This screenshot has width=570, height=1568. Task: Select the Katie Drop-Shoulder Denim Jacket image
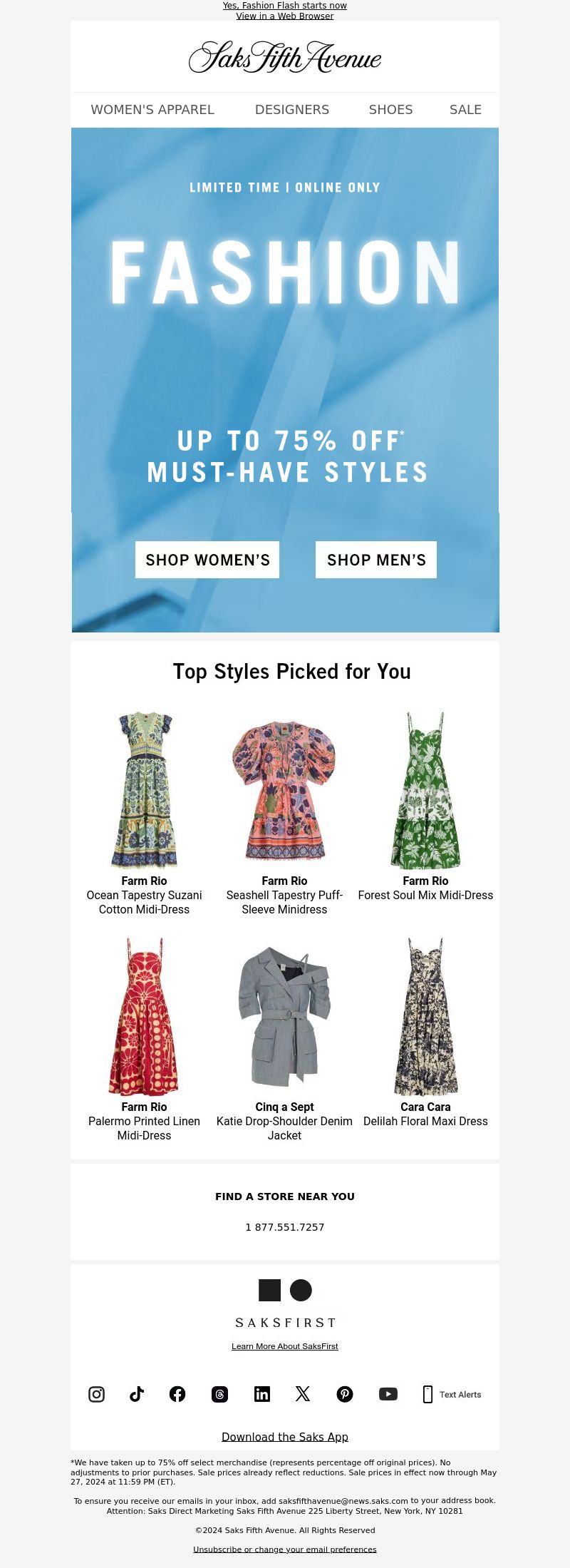tap(284, 1016)
